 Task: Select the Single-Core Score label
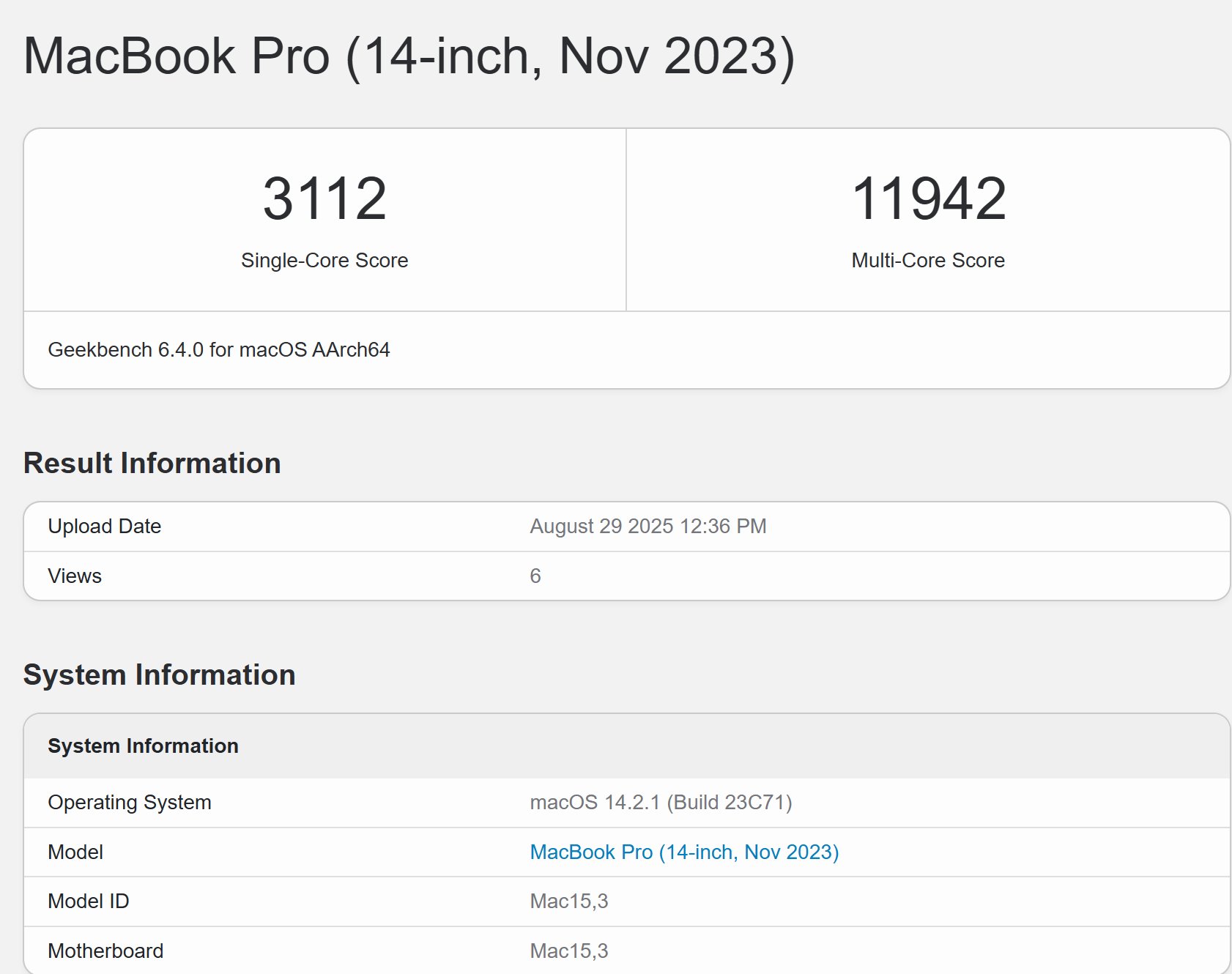tap(324, 260)
